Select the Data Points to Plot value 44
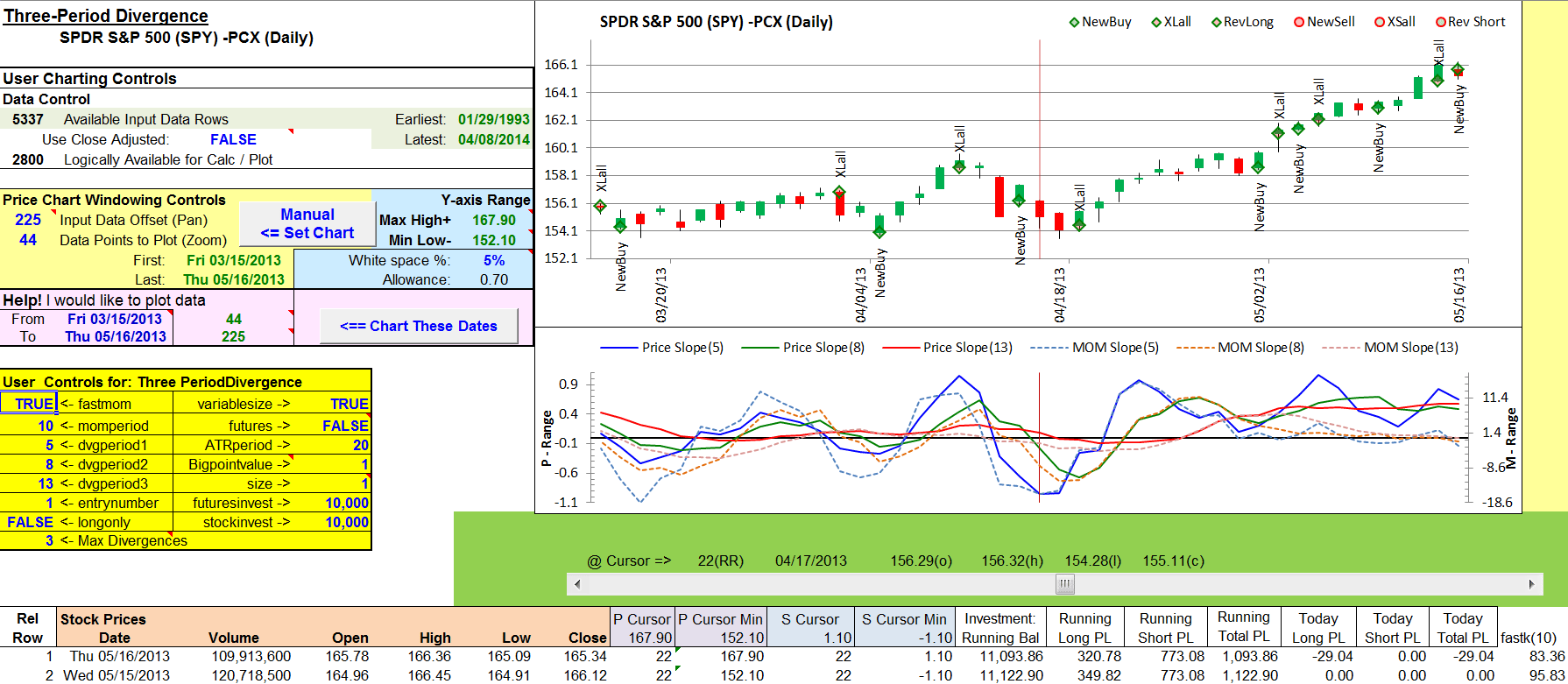 point(28,240)
